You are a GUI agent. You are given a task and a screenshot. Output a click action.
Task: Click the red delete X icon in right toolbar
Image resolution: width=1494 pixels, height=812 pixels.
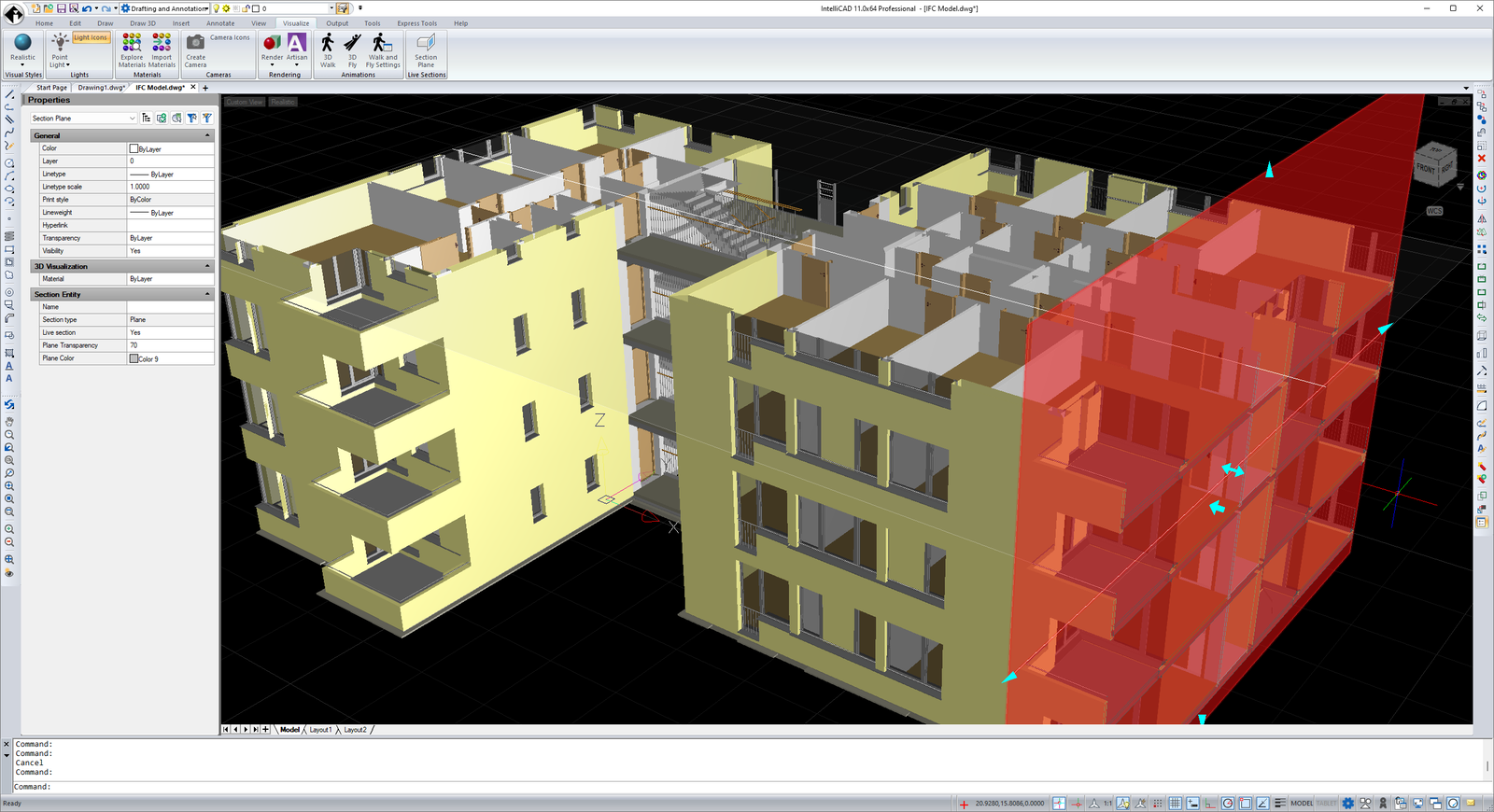click(1482, 159)
